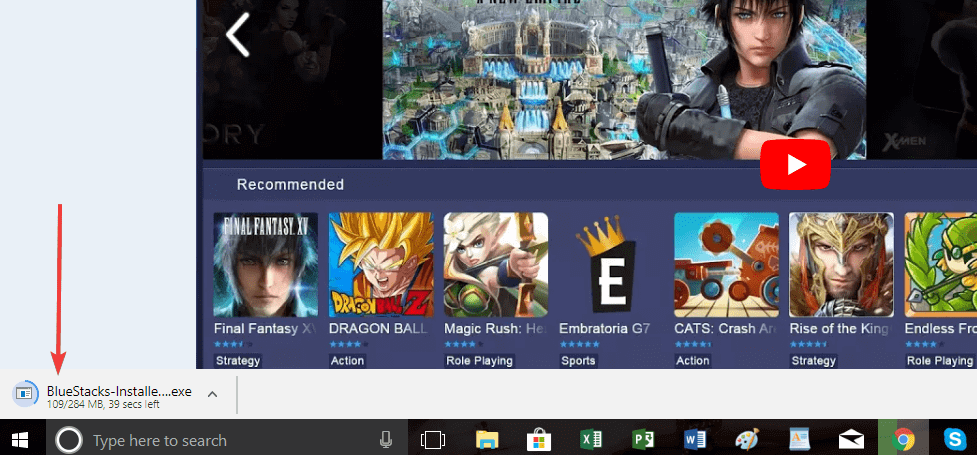Image resolution: width=977 pixels, height=455 pixels.
Task: Click the Action tag under CATS
Action: [693, 361]
